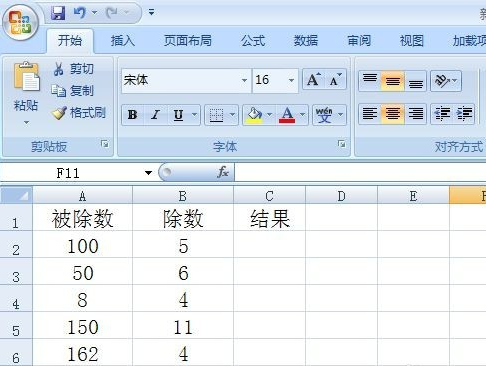Open font color dropdown arrow
Screen dimensions: 490x366
point(303,115)
